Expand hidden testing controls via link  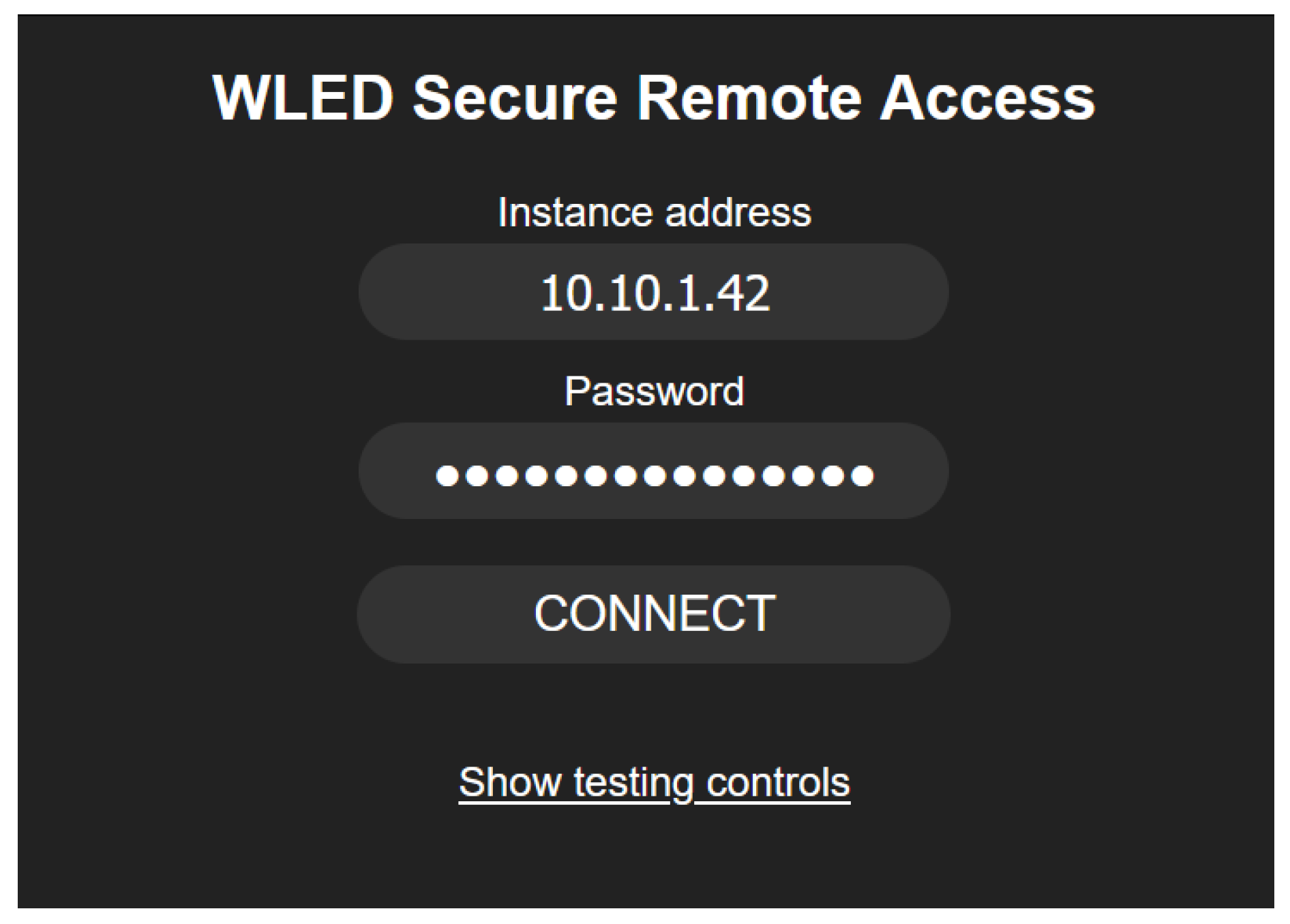(654, 782)
